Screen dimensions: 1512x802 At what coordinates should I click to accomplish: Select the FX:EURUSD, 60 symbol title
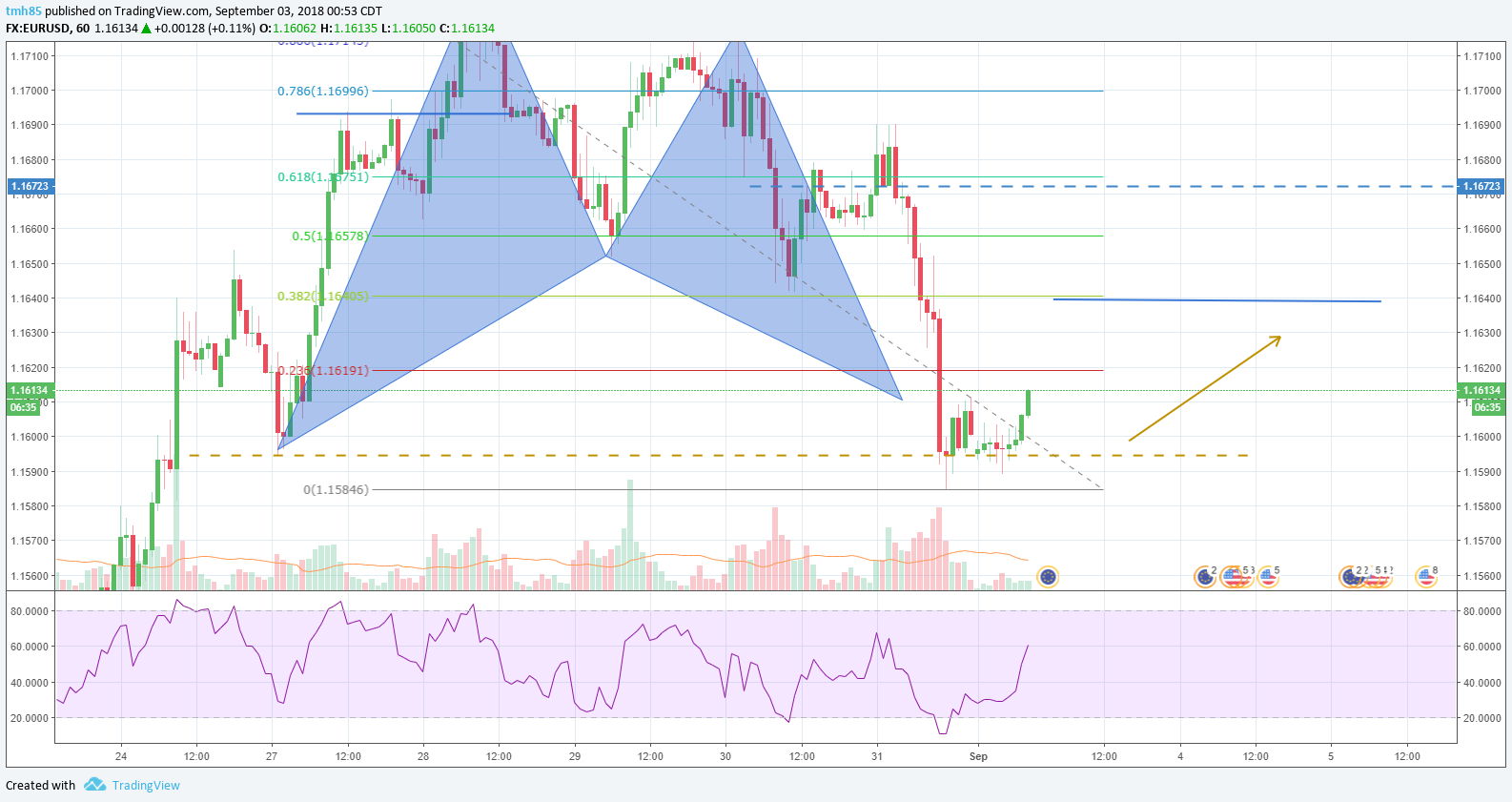tap(48, 29)
